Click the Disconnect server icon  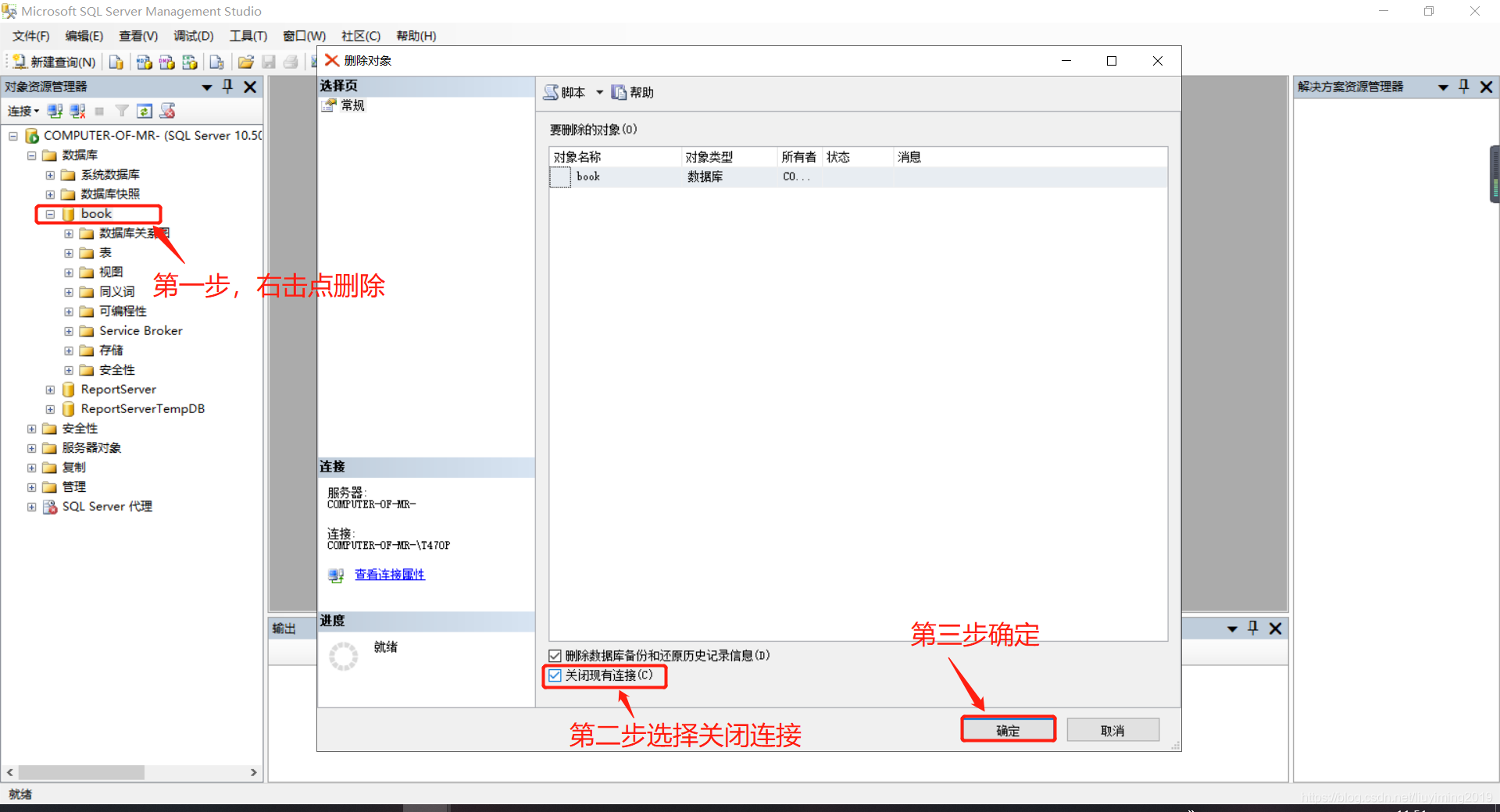(77, 111)
